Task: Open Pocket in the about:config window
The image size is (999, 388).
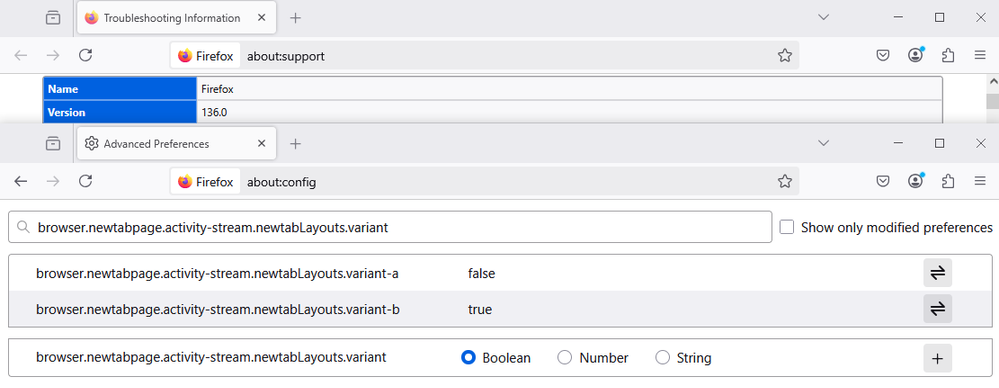Action: pos(882,182)
